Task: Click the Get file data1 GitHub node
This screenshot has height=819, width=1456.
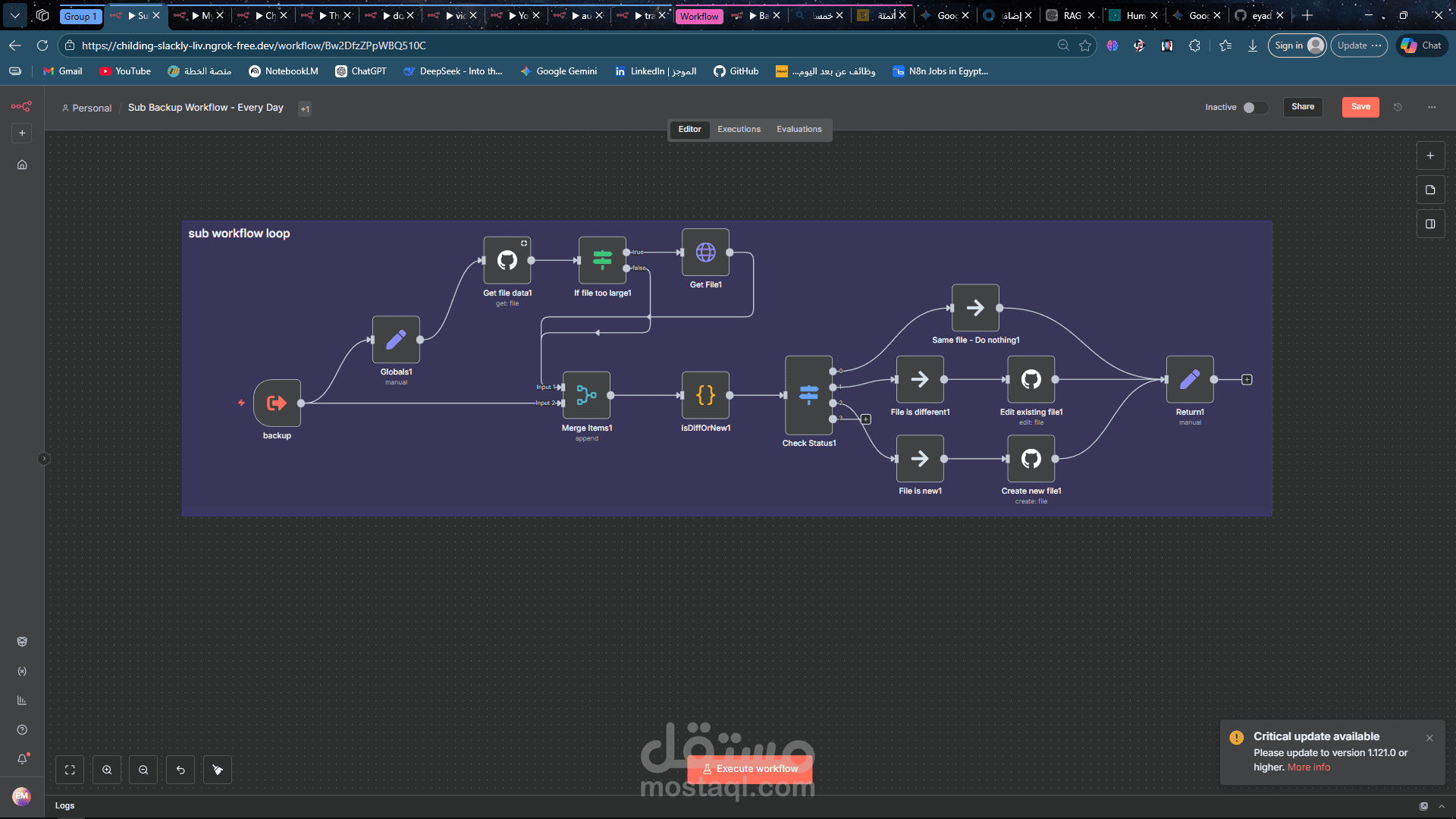Action: pyautogui.click(x=507, y=260)
